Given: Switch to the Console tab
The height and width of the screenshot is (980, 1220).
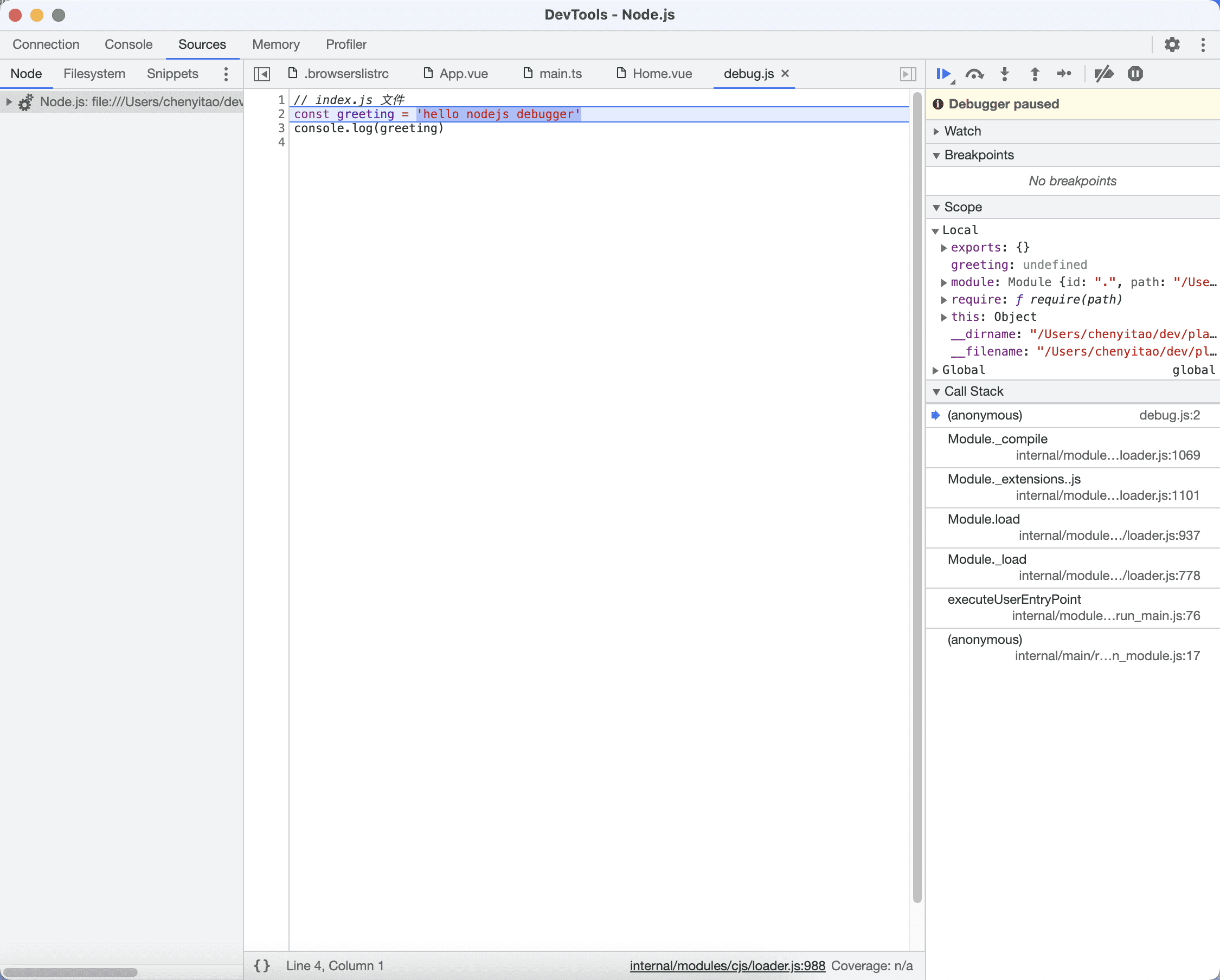Looking at the screenshot, I should pos(129,44).
